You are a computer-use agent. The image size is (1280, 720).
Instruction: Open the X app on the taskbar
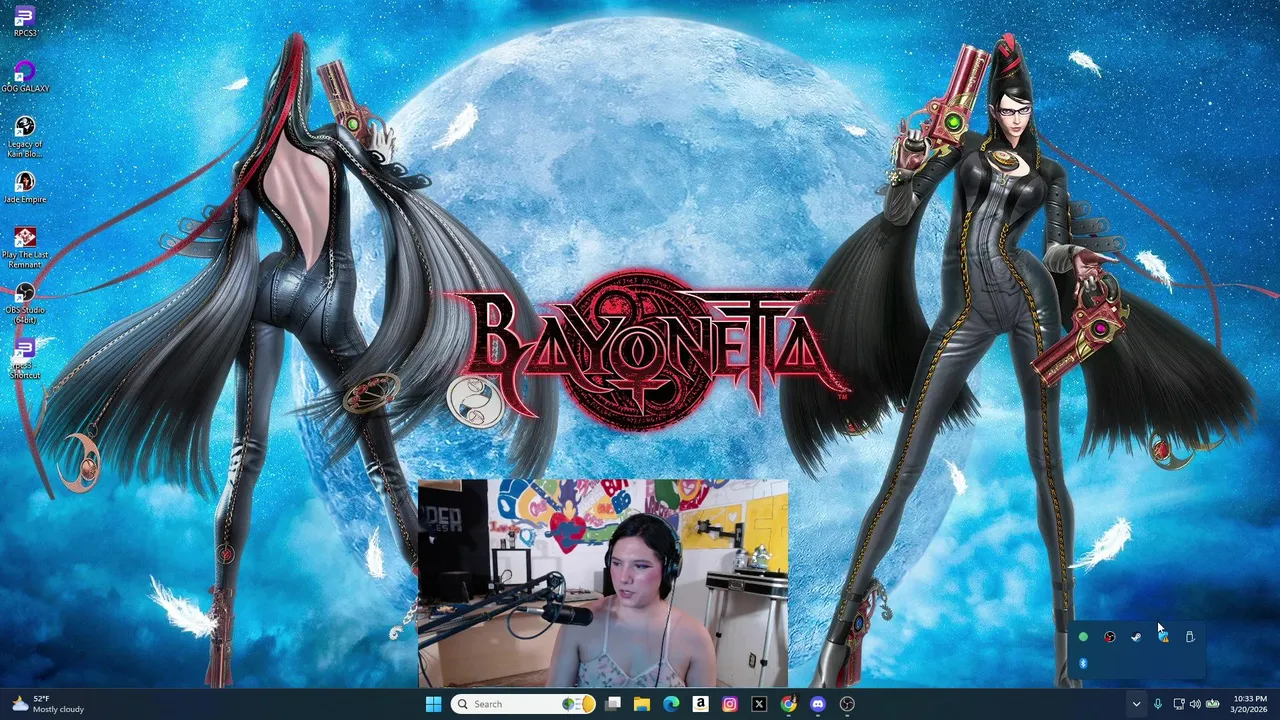759,704
